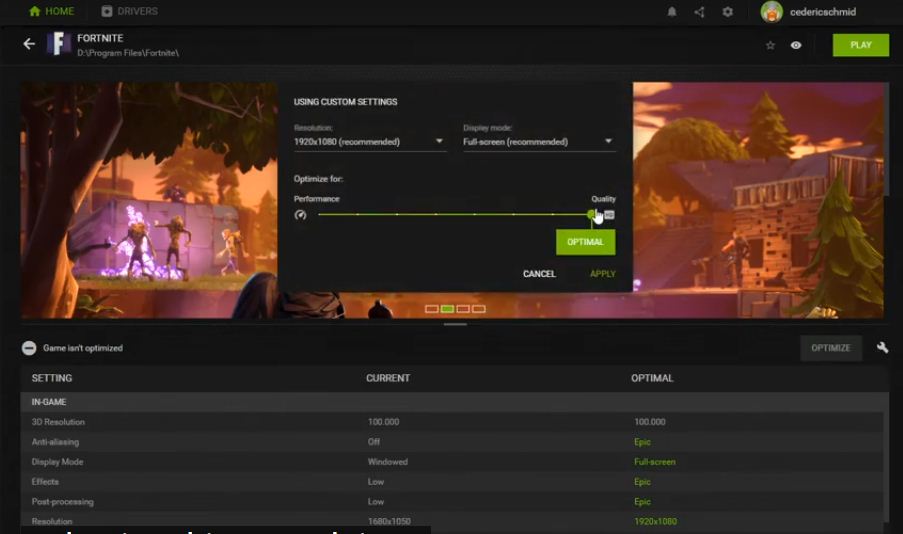Screen dimensions: 903x534
Task: Open notifications bell icon
Action: (x=671, y=12)
